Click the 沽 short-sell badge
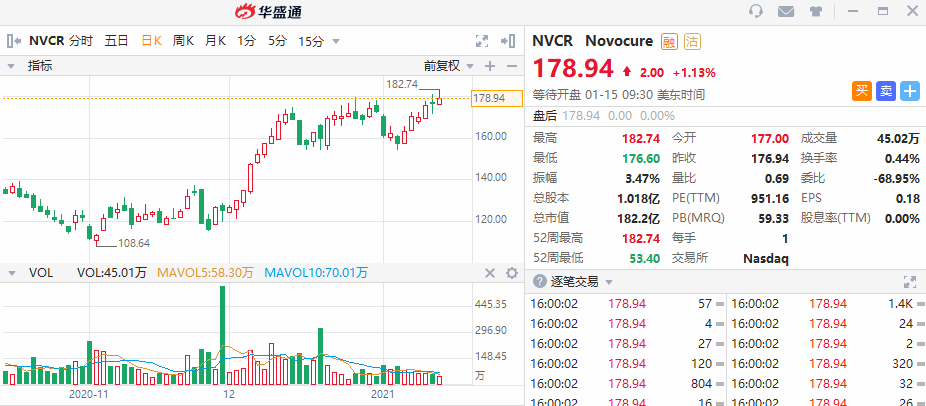The width and height of the screenshot is (926, 406). click(692, 41)
